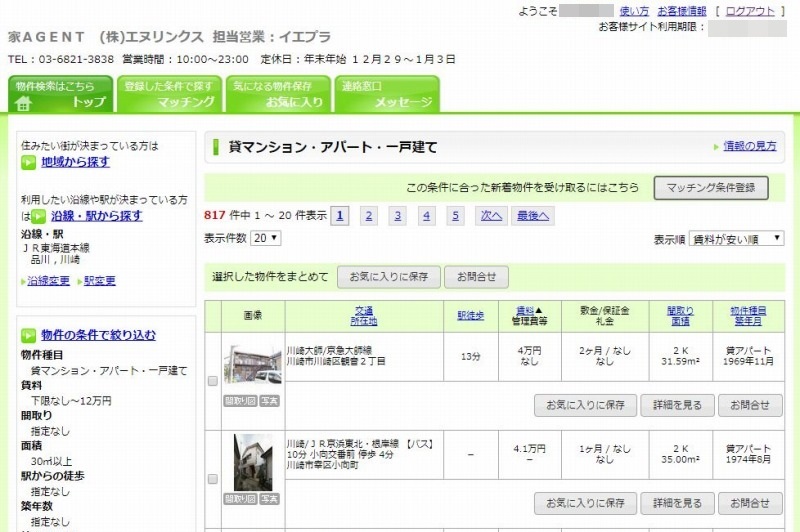Save the 川崎大師 property with お気に入りに保存

(585, 406)
